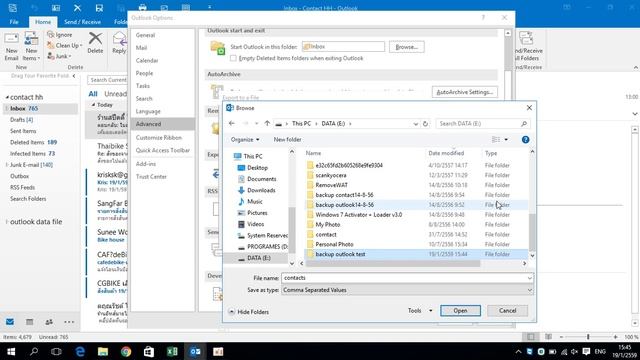Select Calendar category in Outlook Options
This screenshot has width=640, height=360.
pyautogui.click(x=147, y=60)
